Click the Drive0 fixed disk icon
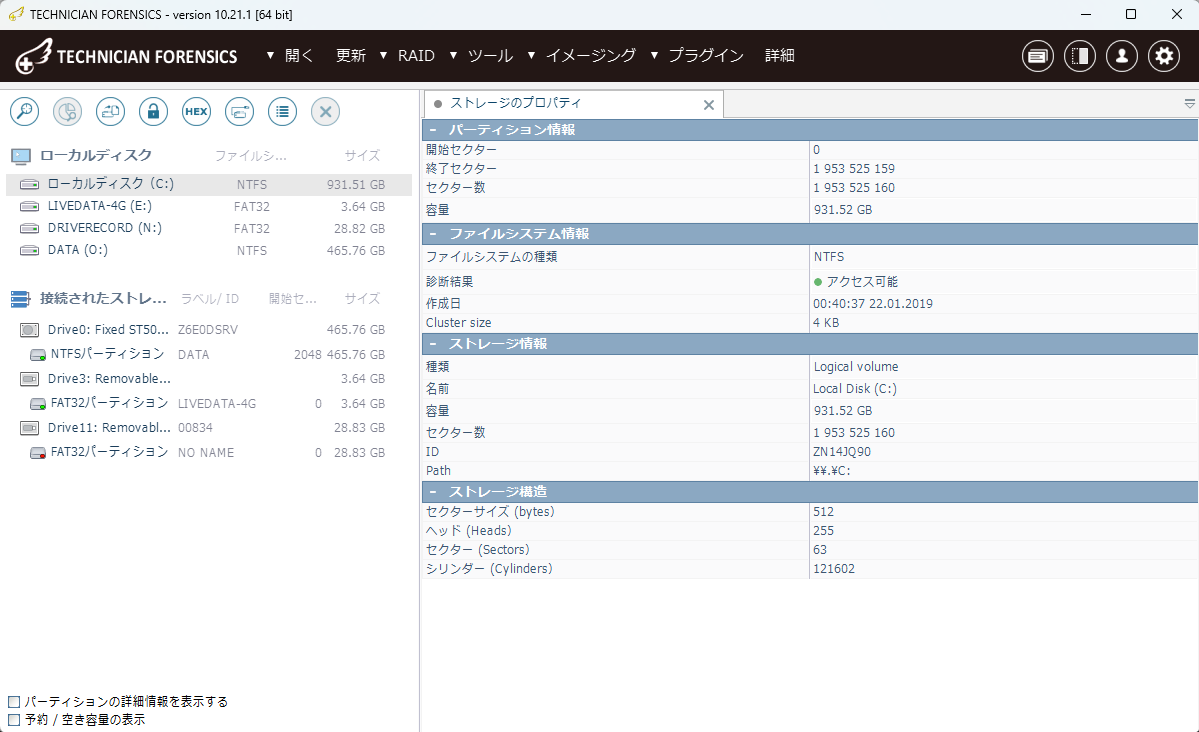The width and height of the screenshot is (1199, 732). [x=29, y=330]
